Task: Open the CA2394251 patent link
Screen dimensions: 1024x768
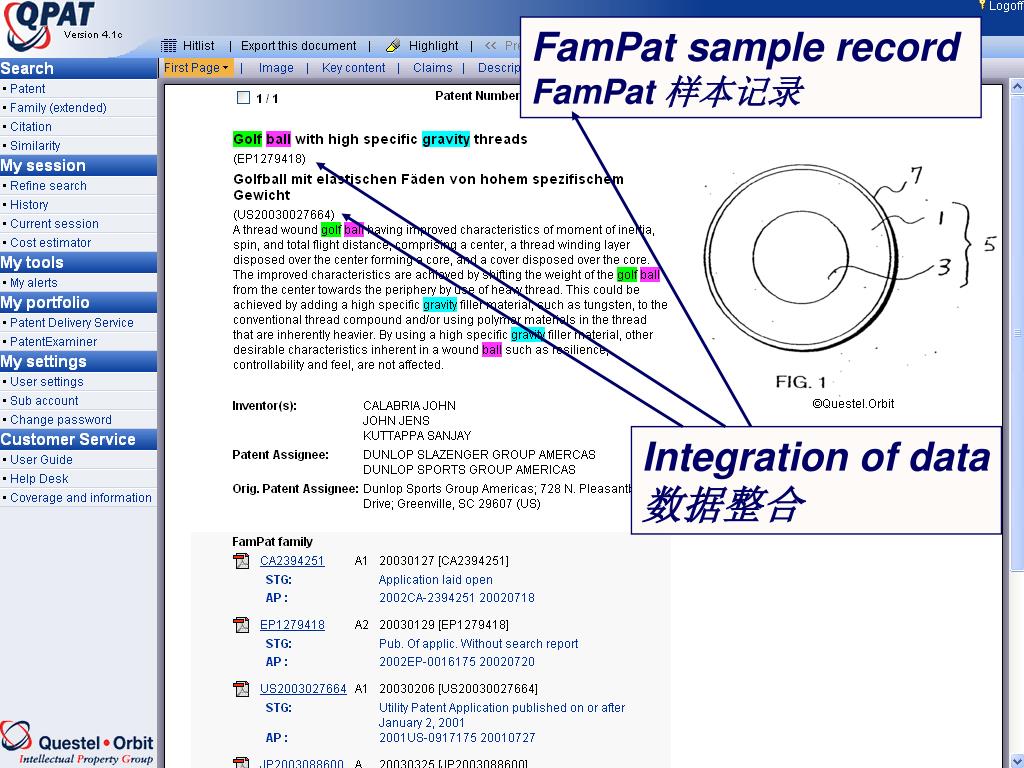Action: (292, 561)
